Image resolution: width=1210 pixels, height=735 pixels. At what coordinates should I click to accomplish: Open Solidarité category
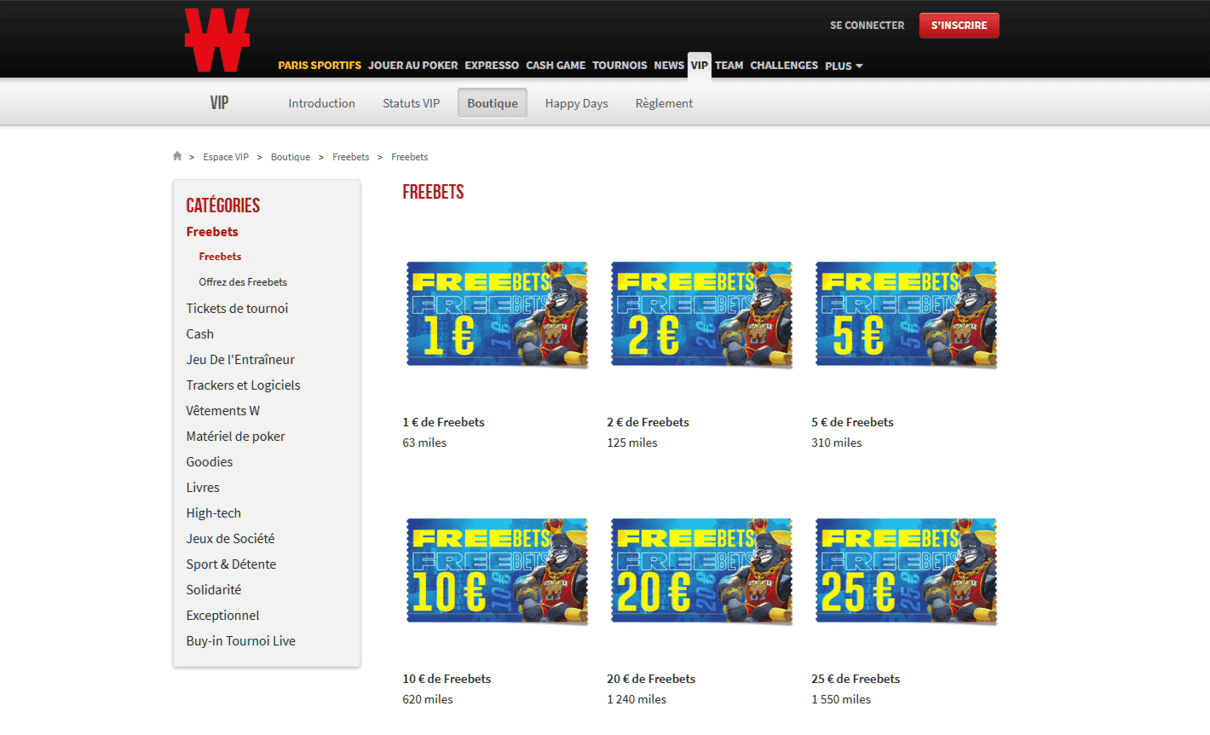point(213,590)
